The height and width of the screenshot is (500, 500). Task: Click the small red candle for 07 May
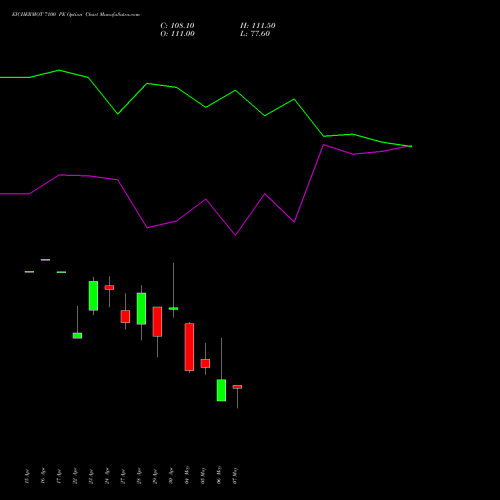tap(237, 387)
